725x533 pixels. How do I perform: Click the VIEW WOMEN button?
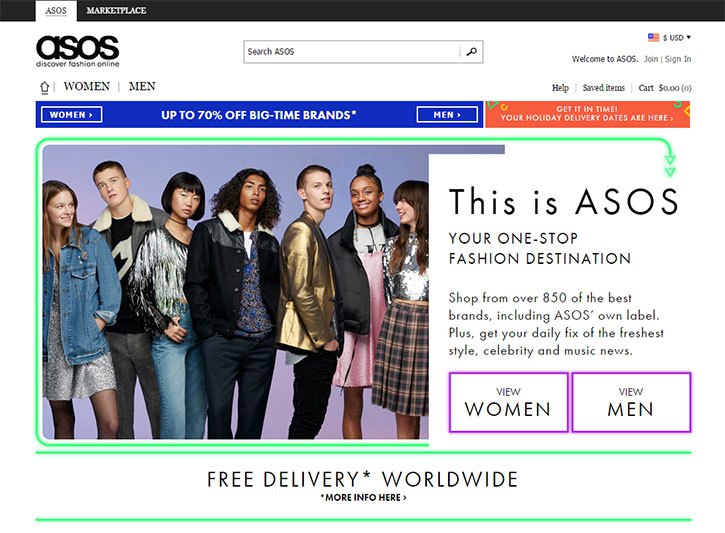click(x=509, y=402)
